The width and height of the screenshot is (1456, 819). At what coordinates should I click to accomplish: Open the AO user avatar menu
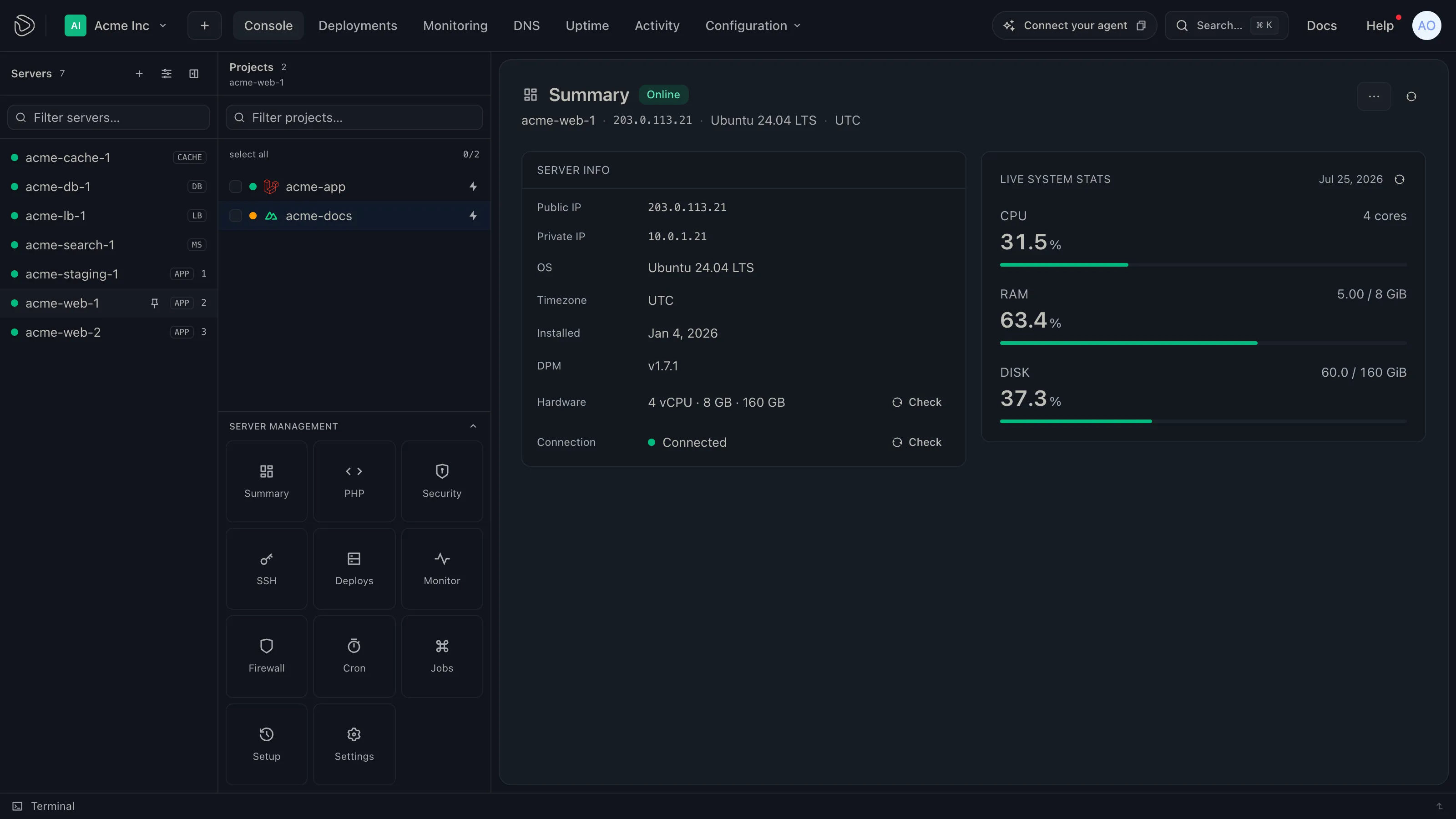(1426, 25)
